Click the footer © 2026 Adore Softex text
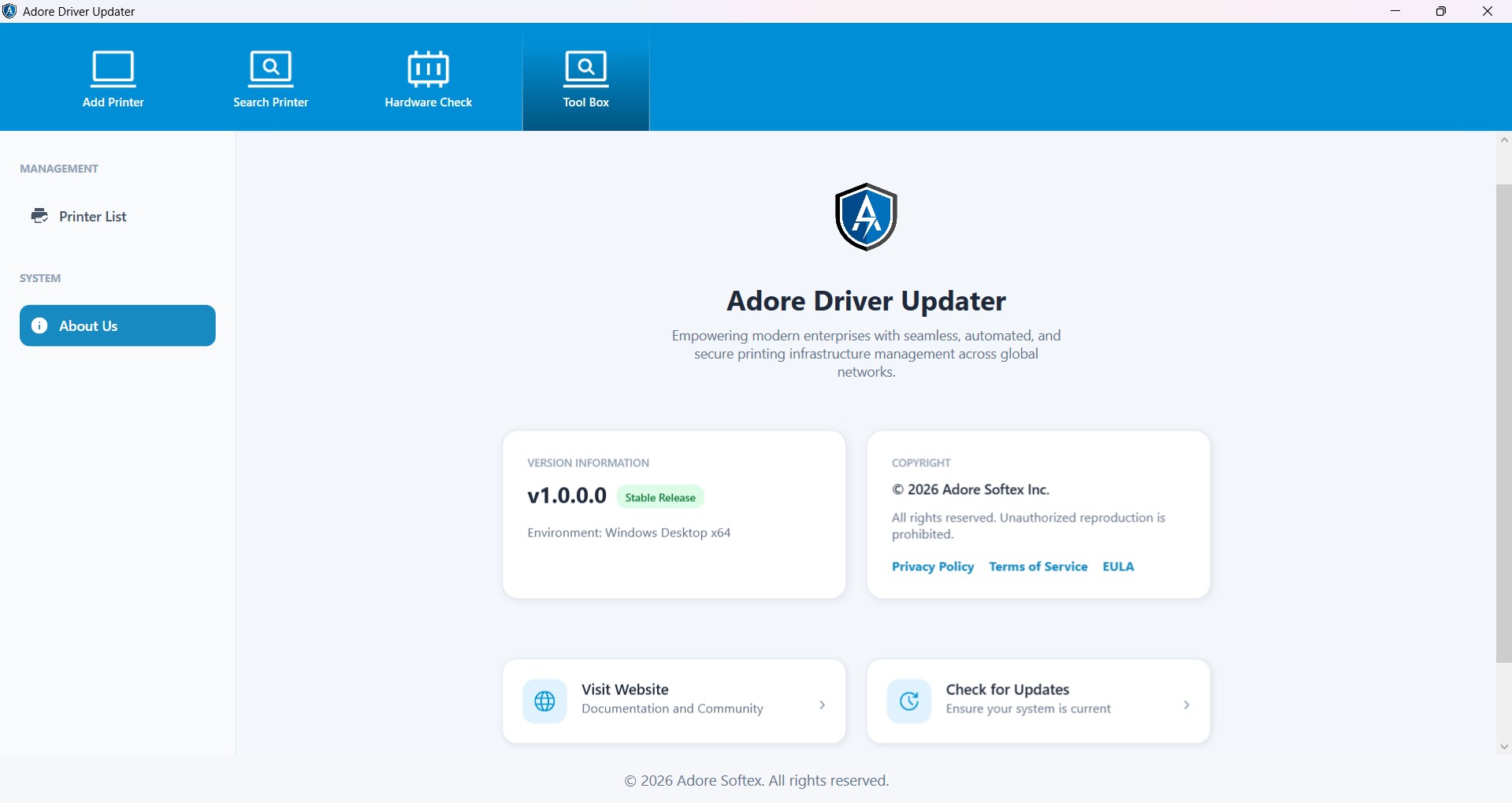This screenshot has width=1512, height=803. pos(756,781)
